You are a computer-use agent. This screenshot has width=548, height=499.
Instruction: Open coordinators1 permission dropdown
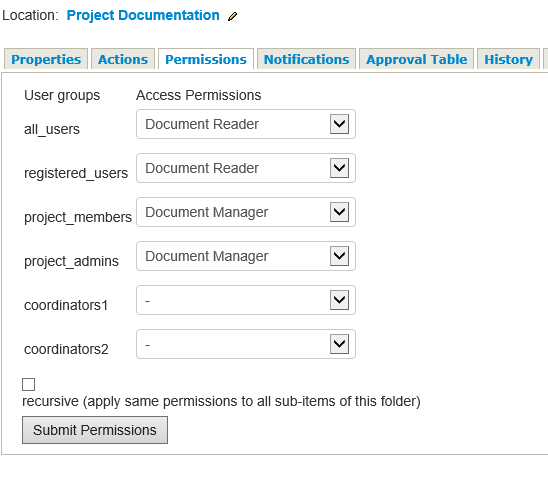tap(246, 300)
